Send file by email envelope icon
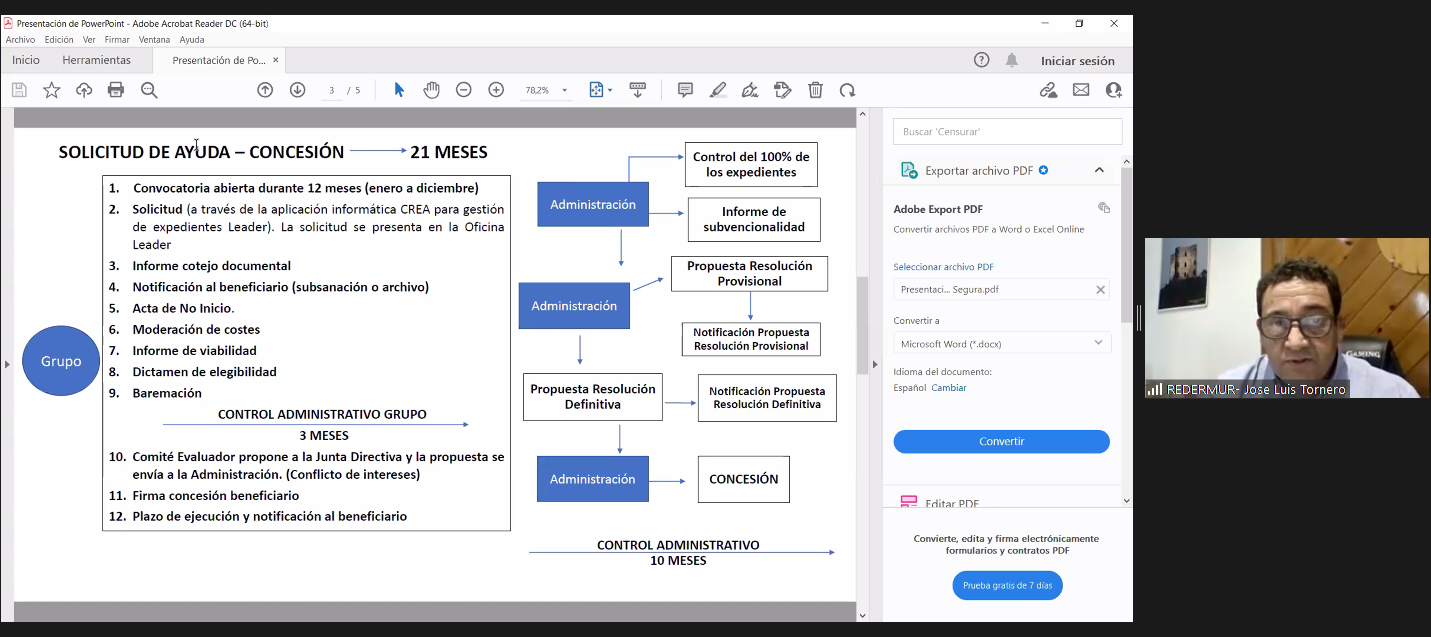This screenshot has width=1431, height=637. [x=1081, y=90]
